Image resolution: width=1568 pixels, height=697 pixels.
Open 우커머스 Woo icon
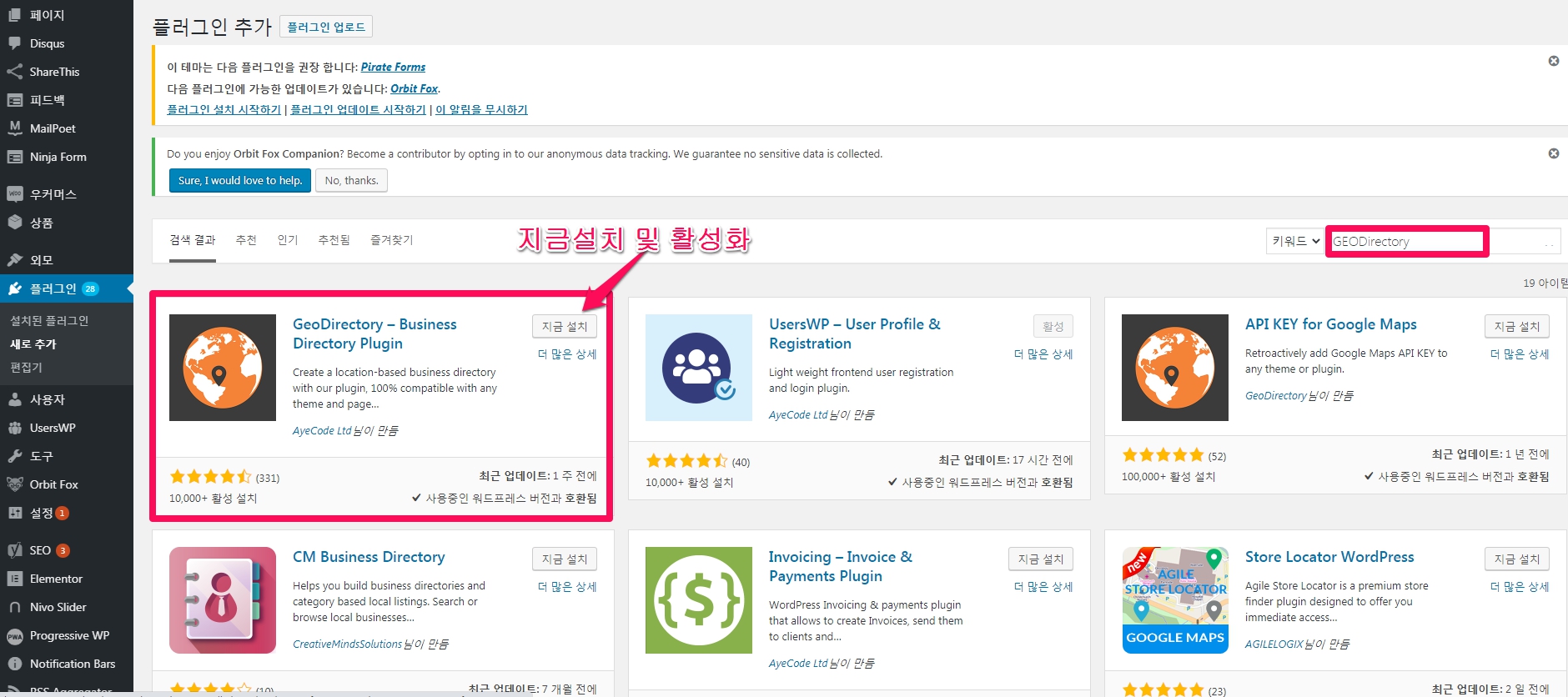14,194
